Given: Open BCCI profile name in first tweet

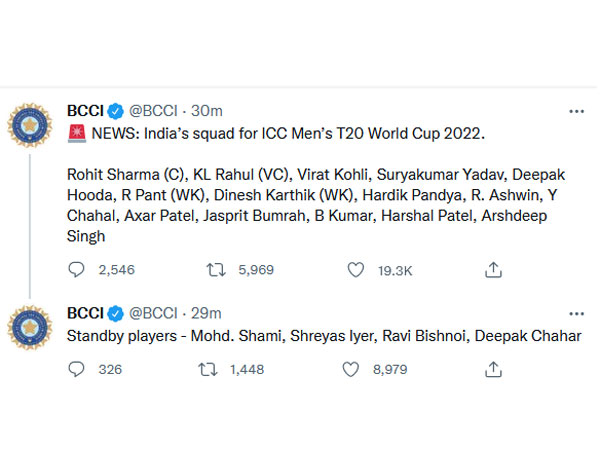Looking at the screenshot, I should (x=86, y=110).
